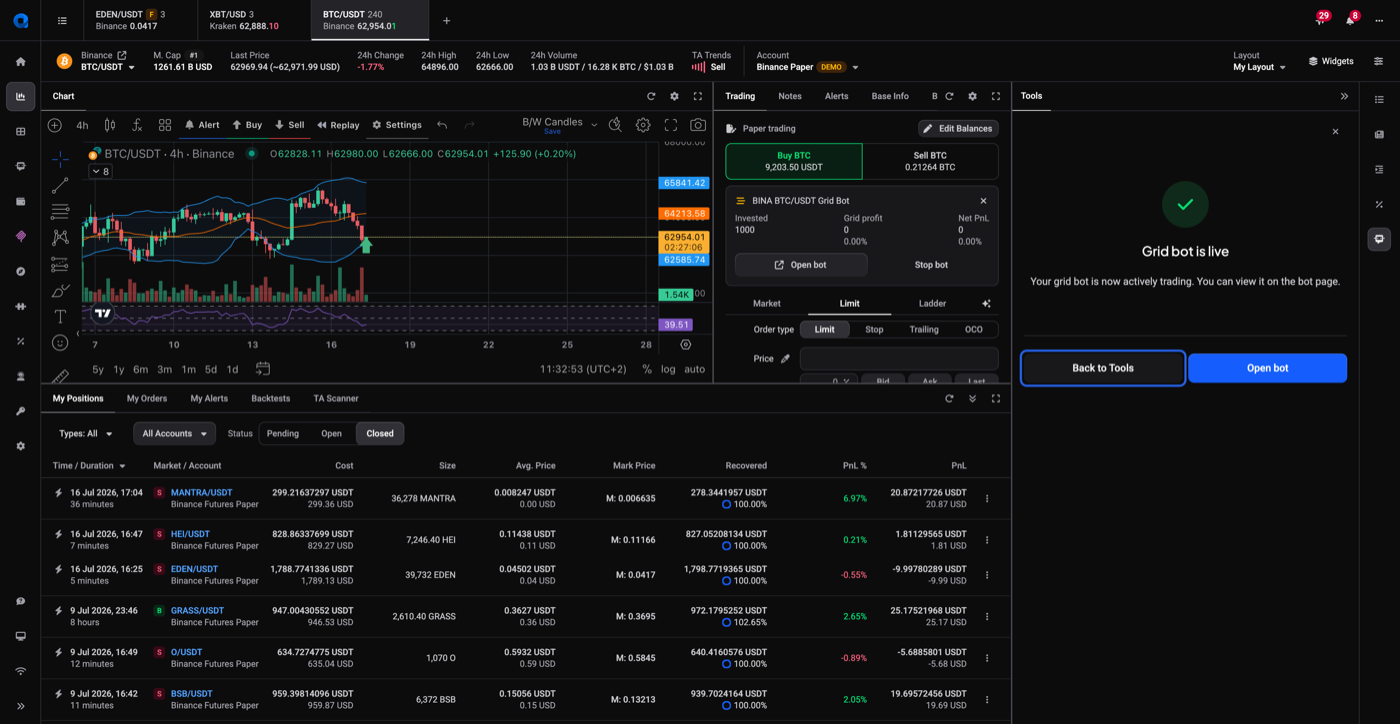
Task: Toggle auto scale on chart
Action: tap(694, 369)
